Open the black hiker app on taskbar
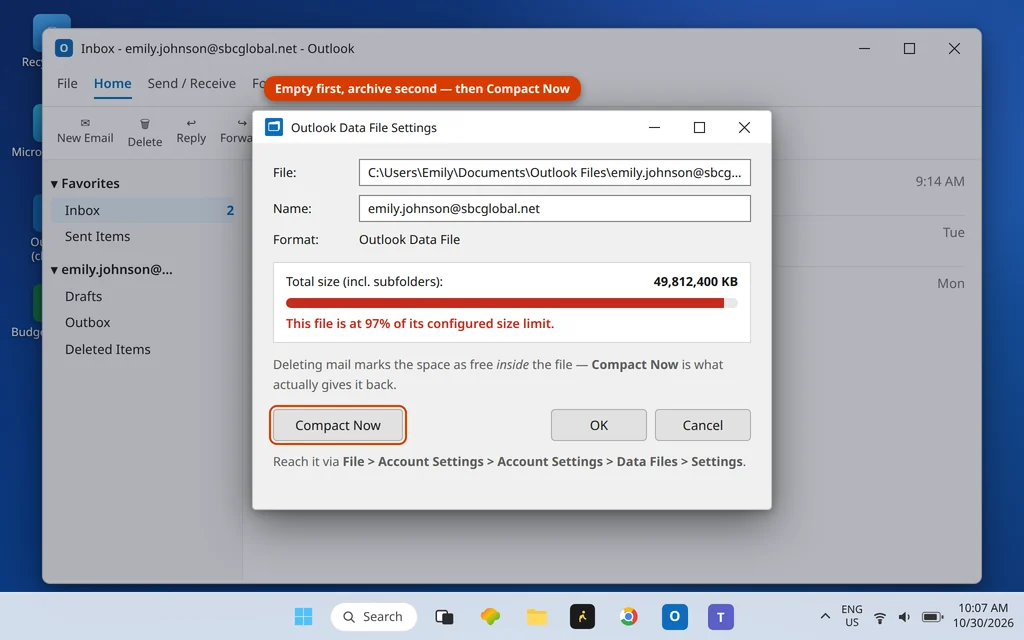This screenshot has height=640, width=1024. point(582,616)
